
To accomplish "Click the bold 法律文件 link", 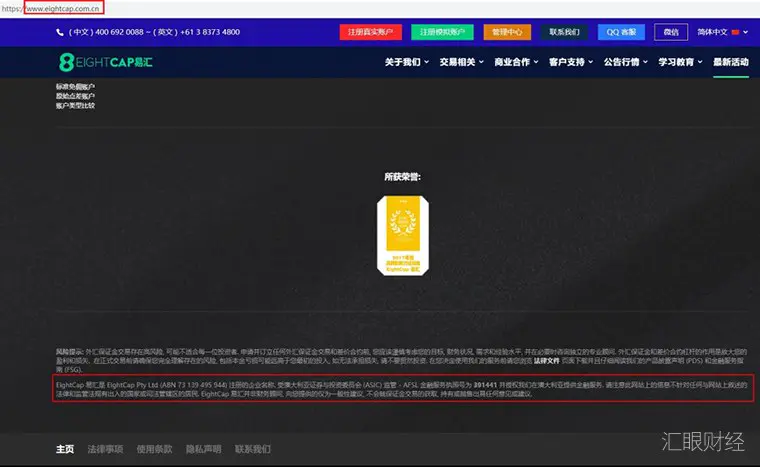I will pos(546,361).
